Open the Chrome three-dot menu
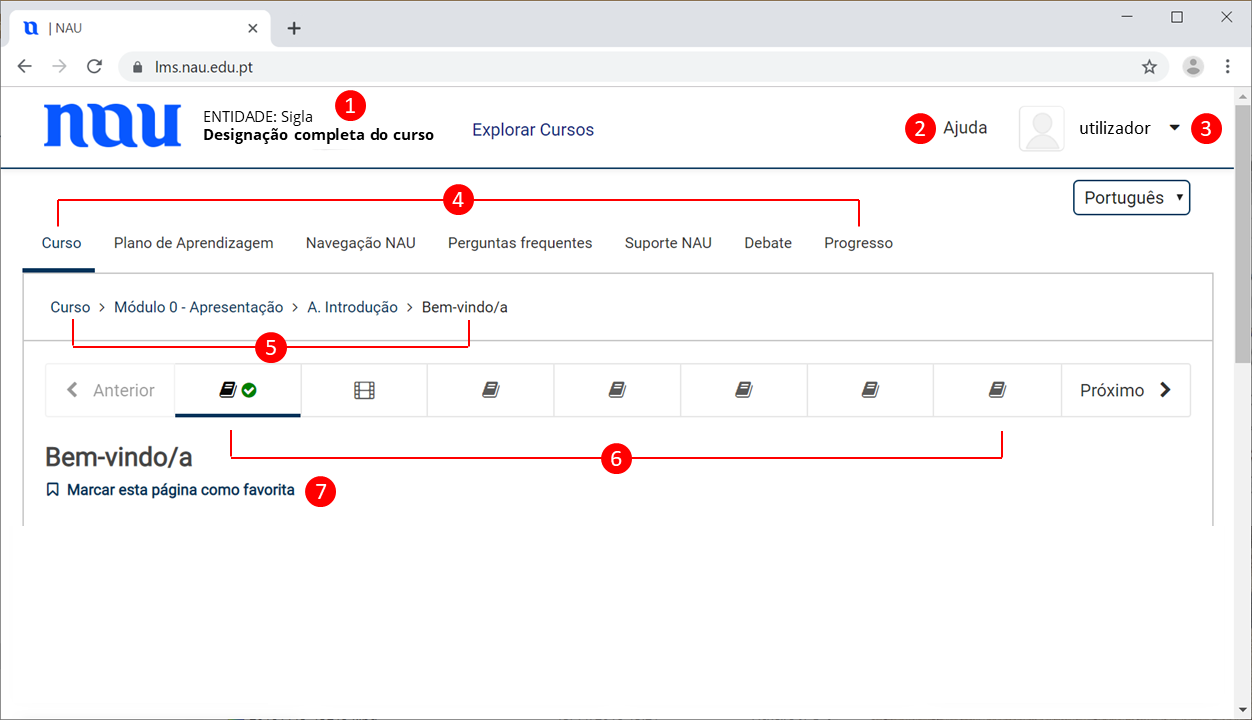 [x=1227, y=67]
